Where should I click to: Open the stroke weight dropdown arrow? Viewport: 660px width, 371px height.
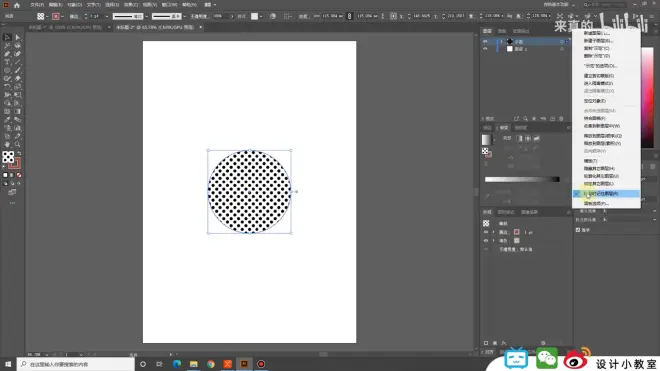(x=106, y=16)
